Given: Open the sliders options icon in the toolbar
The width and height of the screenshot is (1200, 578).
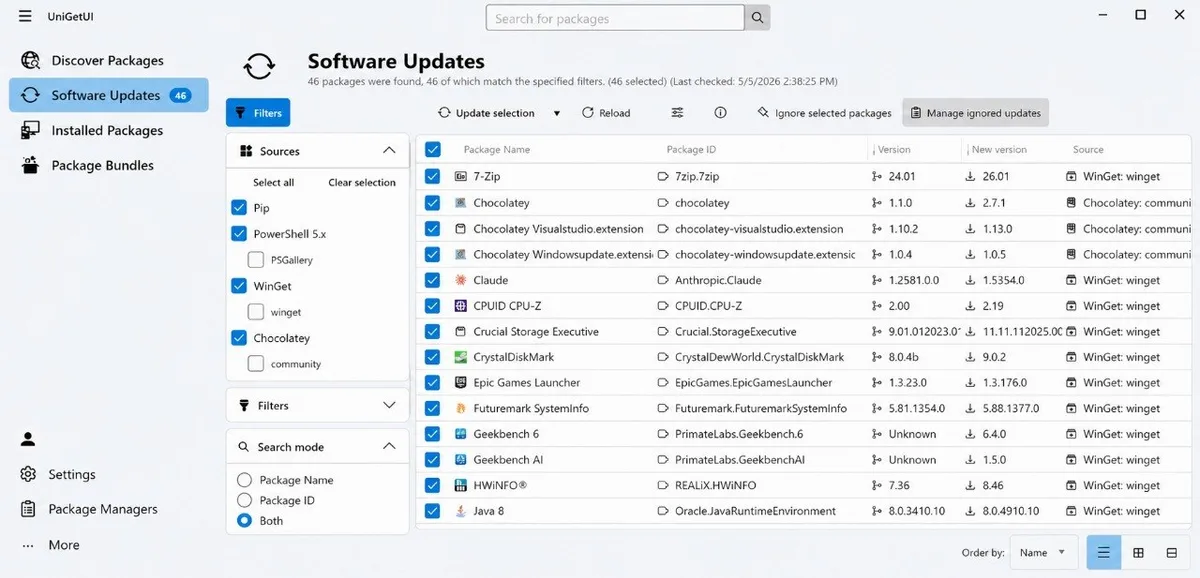Looking at the screenshot, I should click(x=678, y=113).
